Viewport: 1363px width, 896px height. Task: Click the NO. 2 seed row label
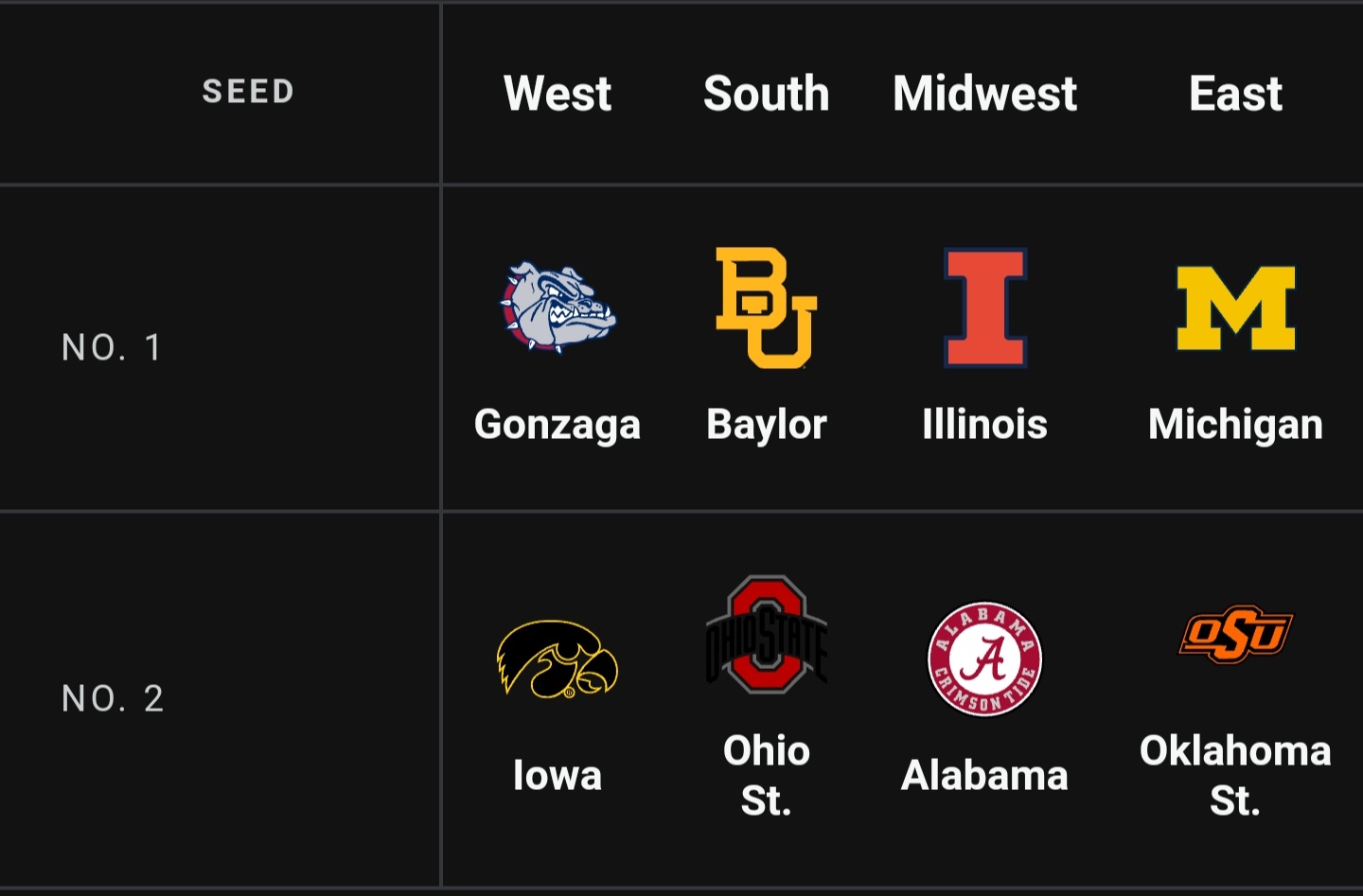coord(113,698)
